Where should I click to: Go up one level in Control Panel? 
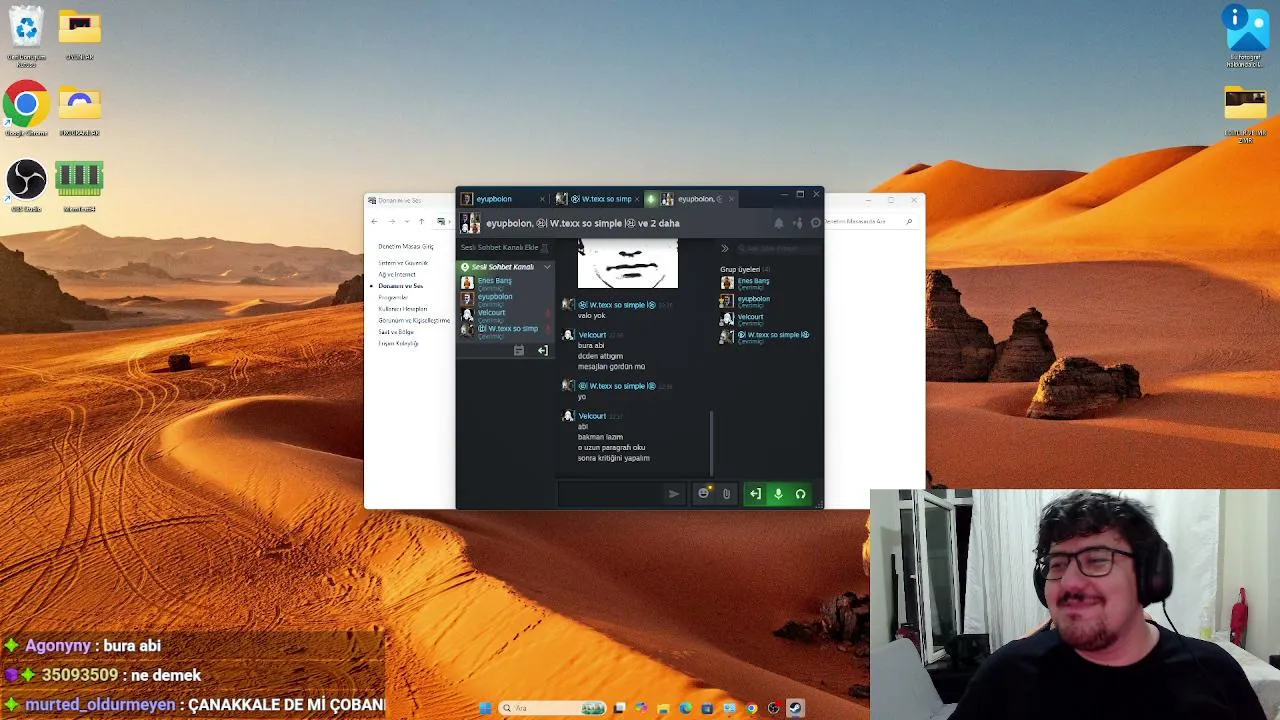tap(421, 221)
